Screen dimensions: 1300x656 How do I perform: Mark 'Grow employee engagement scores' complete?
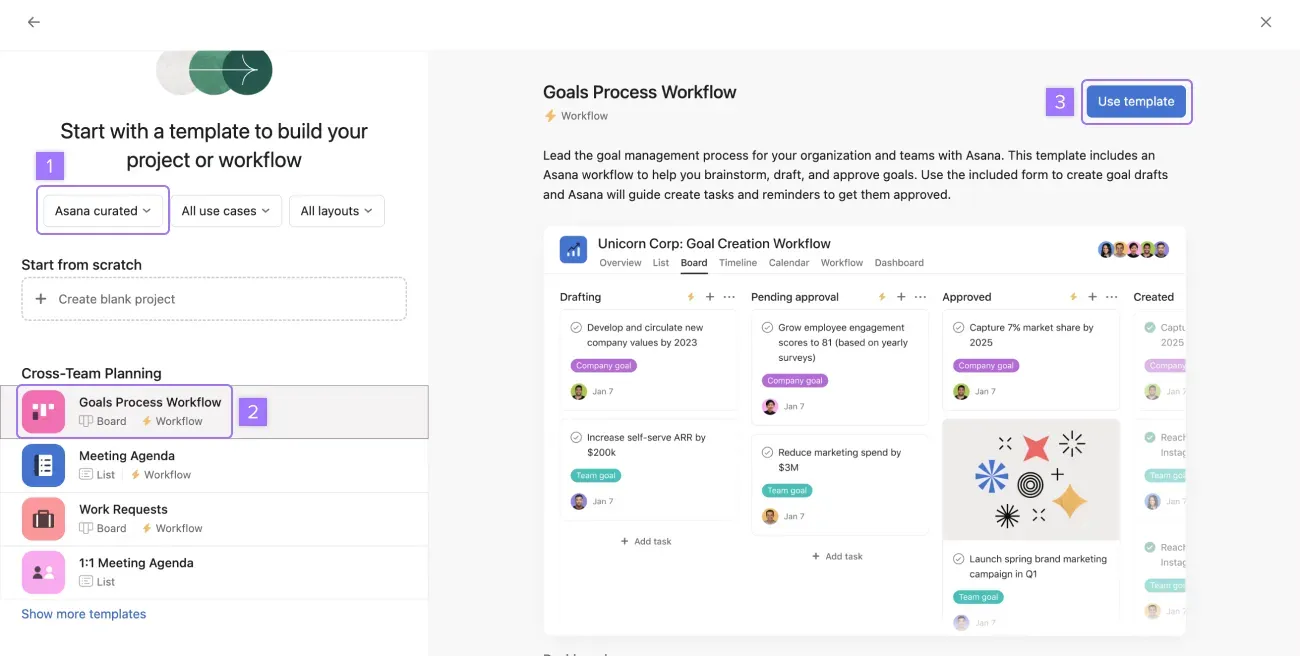click(767, 327)
